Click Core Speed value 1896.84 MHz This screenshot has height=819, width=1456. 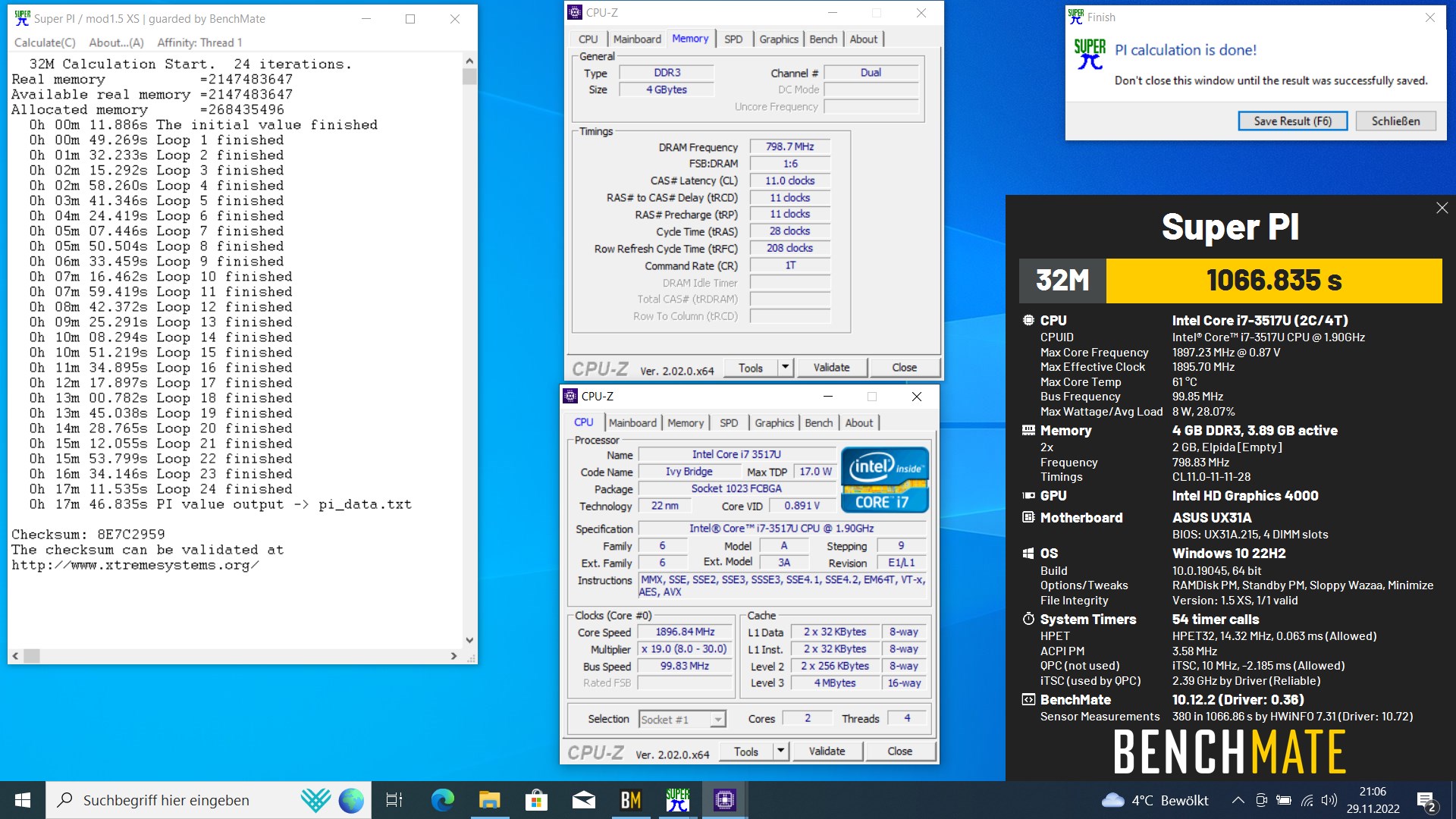coord(685,632)
